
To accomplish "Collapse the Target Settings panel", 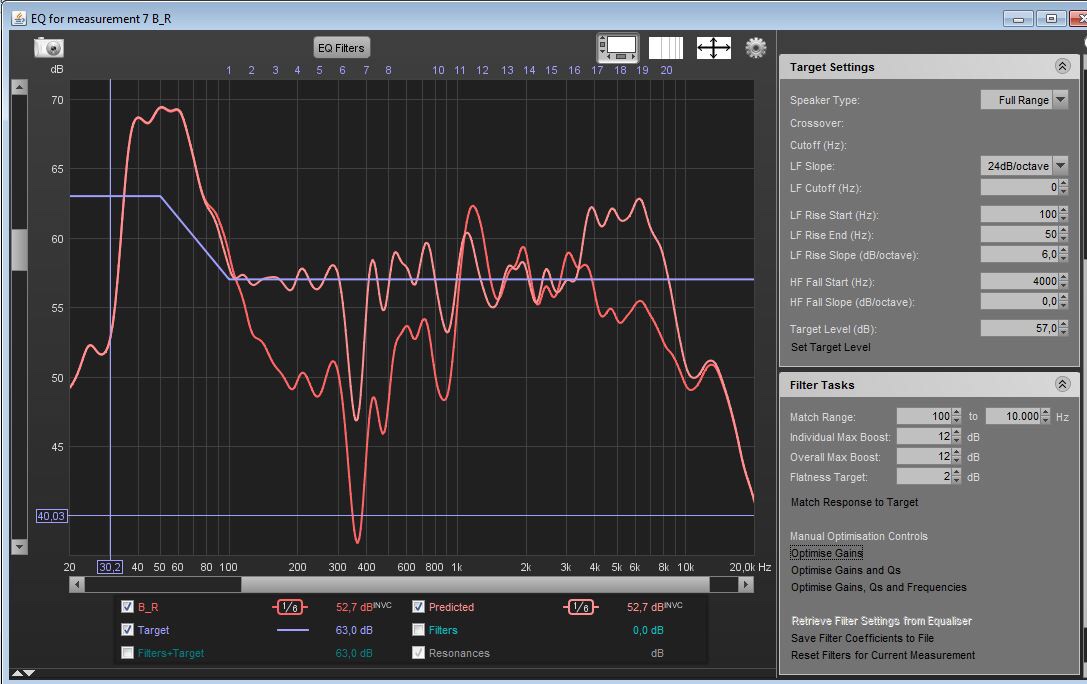I will click(x=1062, y=66).
